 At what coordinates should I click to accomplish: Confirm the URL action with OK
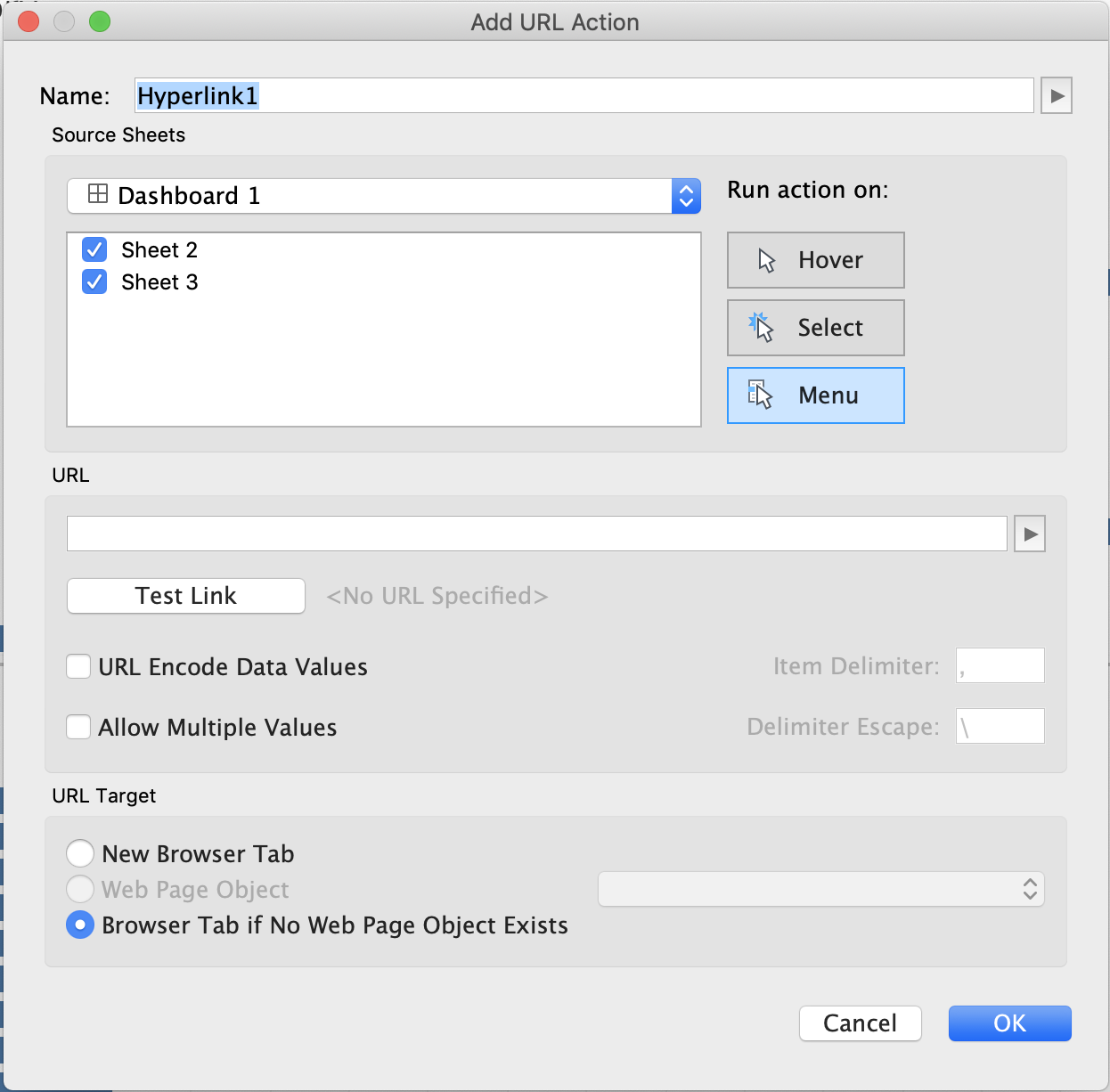click(x=1009, y=1023)
